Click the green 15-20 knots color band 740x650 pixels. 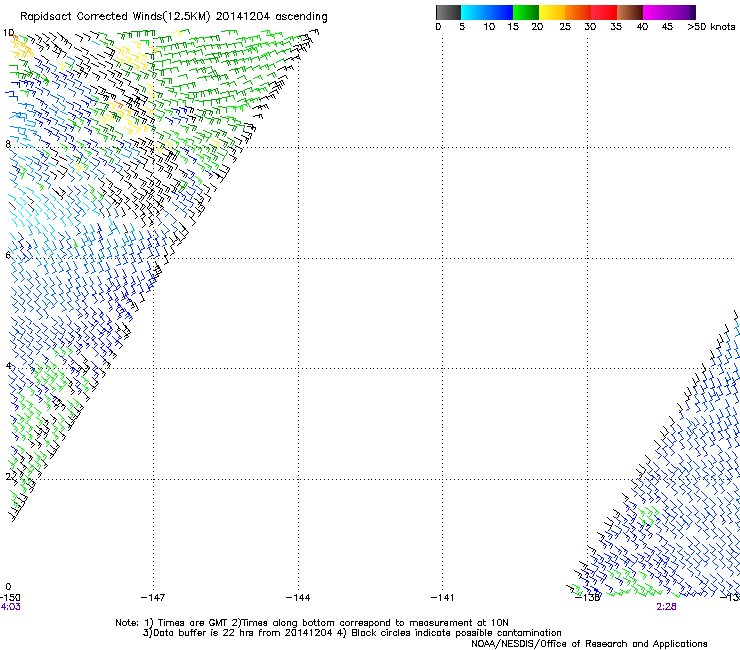tap(526, 12)
